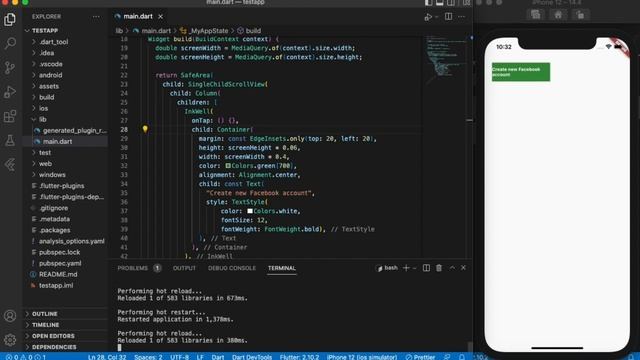Open pubspec.yaml file
The width and height of the screenshot is (640, 360).
tap(60, 263)
